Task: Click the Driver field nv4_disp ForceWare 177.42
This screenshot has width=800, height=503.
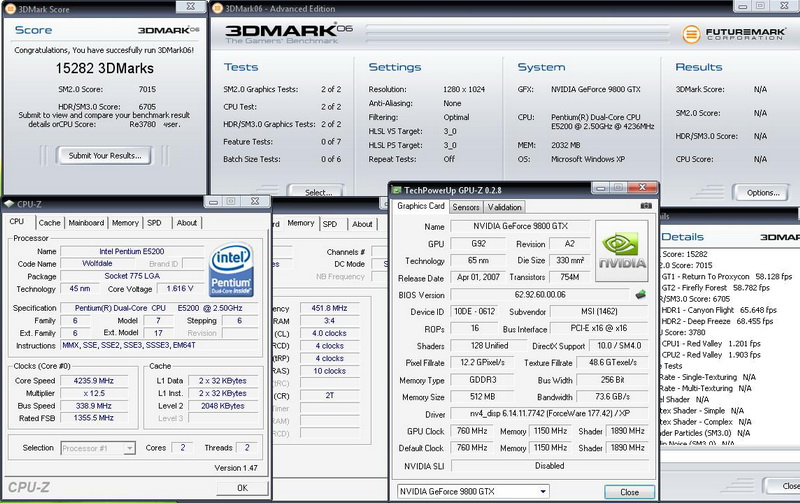Action: click(x=549, y=413)
